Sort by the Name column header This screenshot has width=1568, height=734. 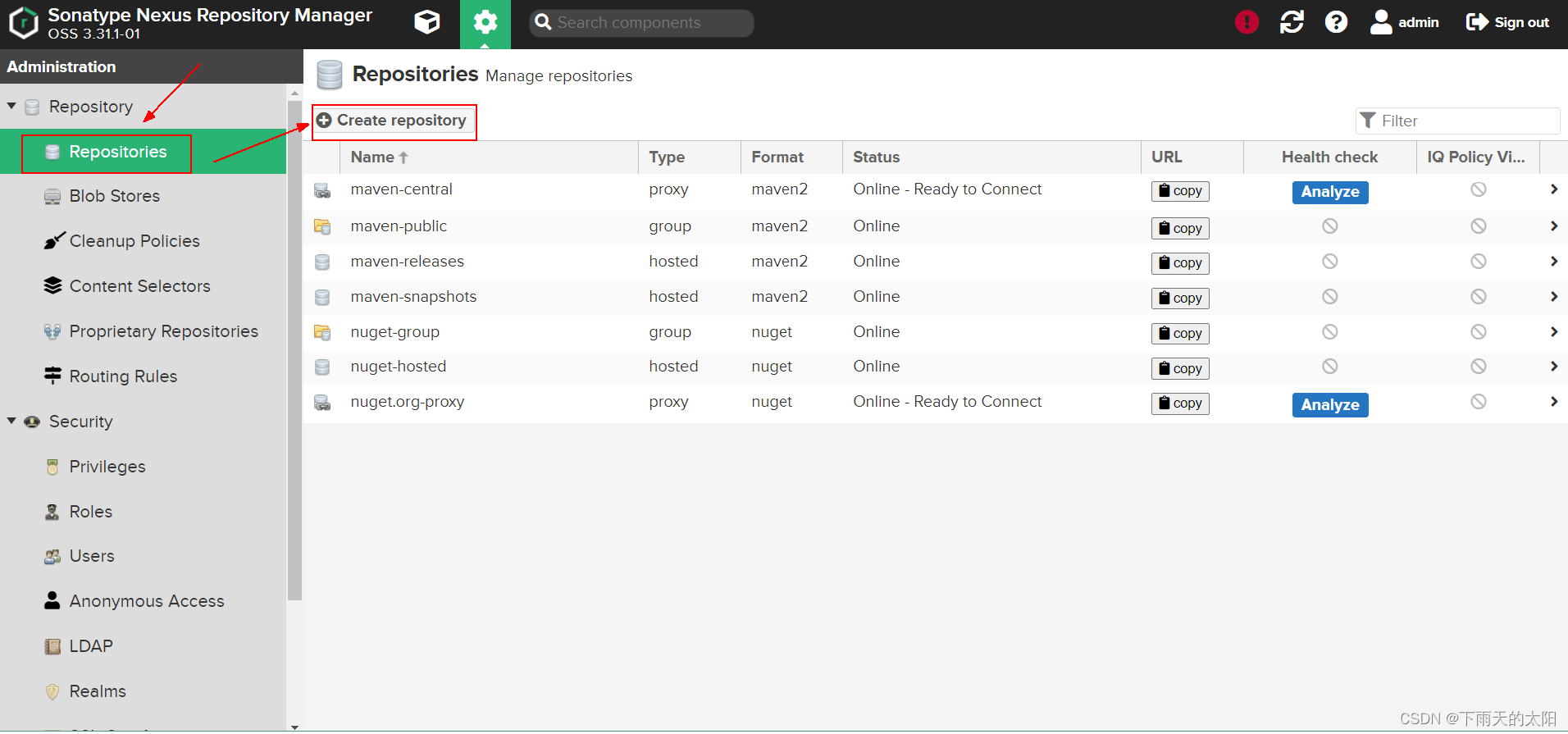click(x=489, y=157)
